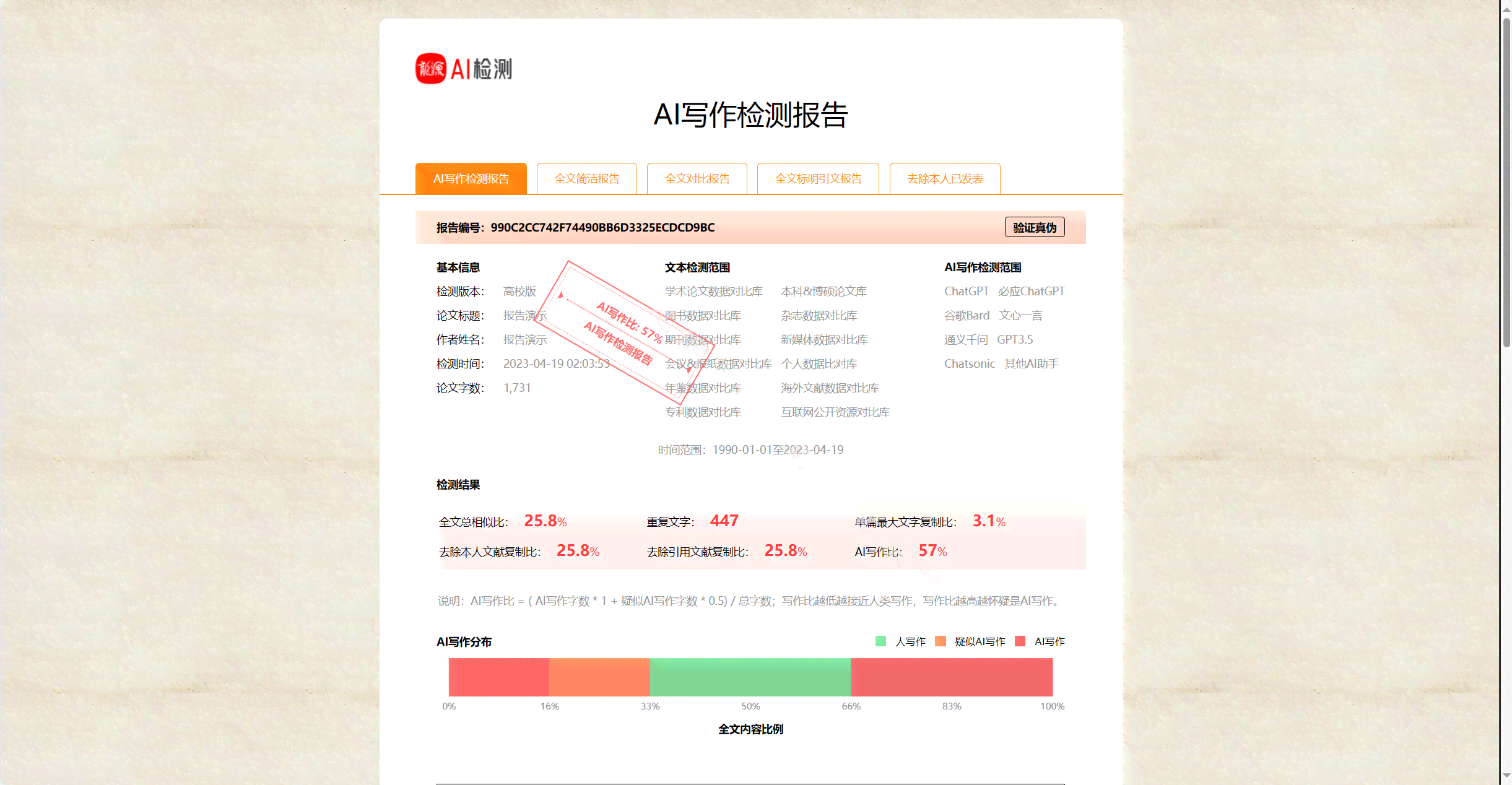Click the scrollbar down arrow

point(1506,776)
